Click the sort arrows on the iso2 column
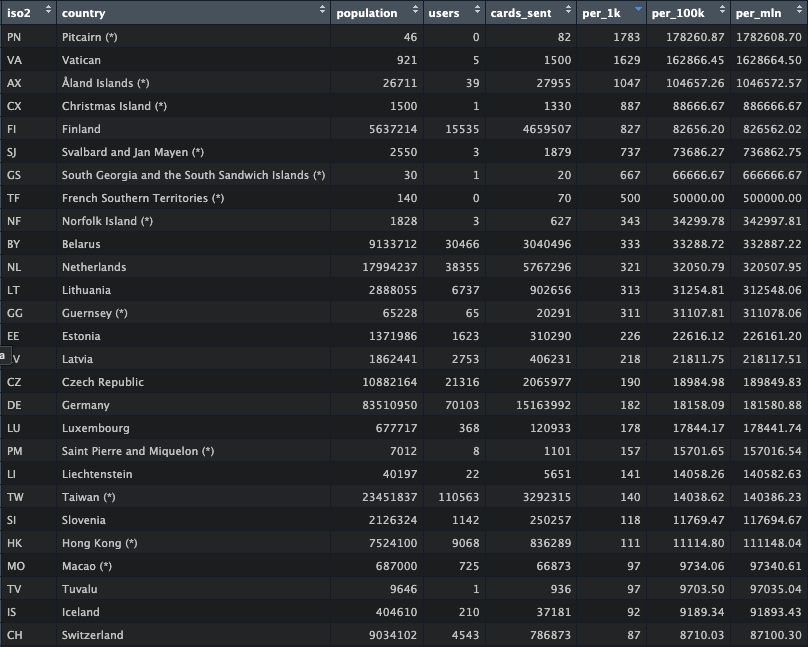Viewport: 808px width, 647px height. [x=46, y=12]
